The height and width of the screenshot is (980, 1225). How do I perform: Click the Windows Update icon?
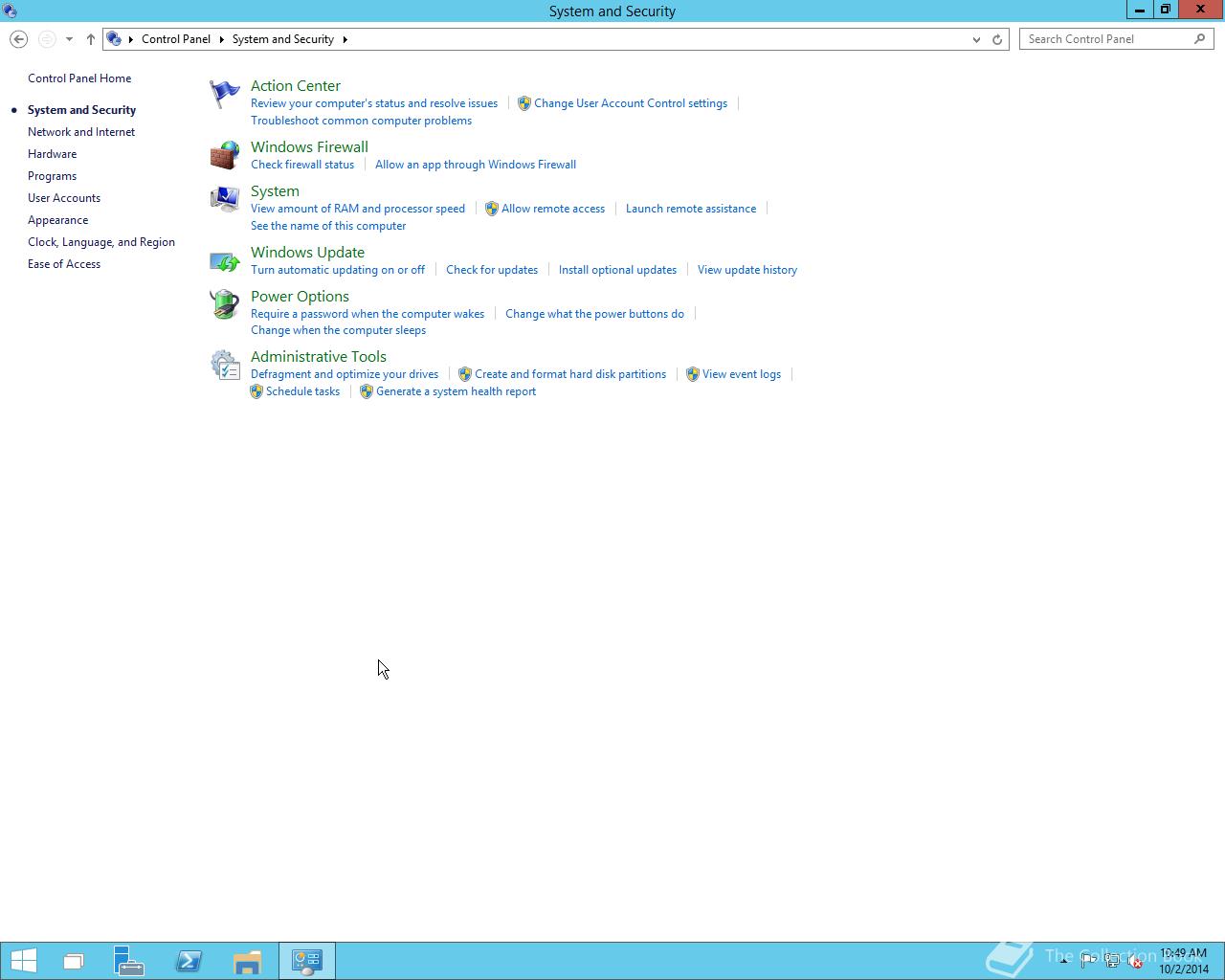point(225,260)
